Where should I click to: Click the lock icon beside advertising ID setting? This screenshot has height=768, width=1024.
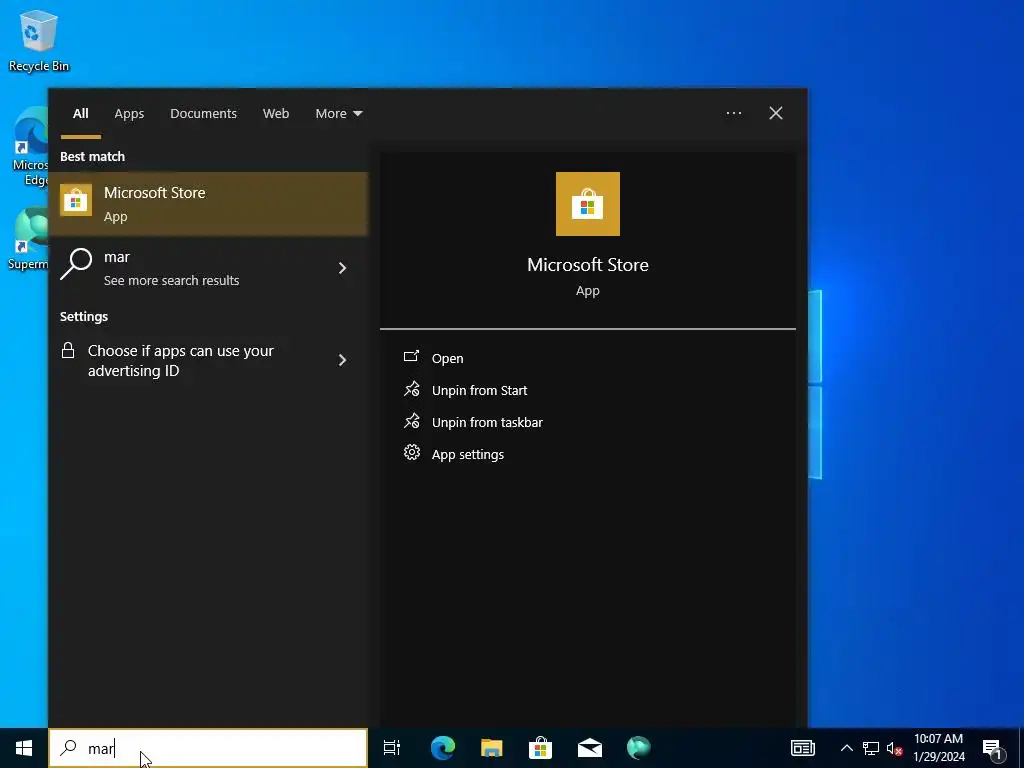click(68, 351)
